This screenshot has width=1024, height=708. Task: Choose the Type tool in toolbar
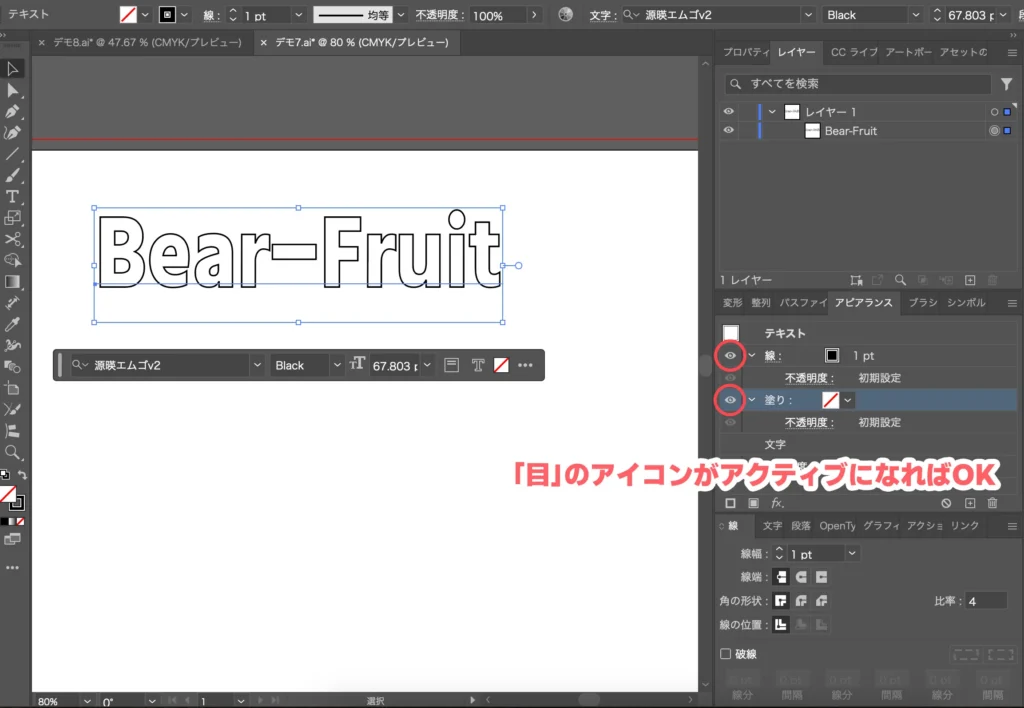click(x=13, y=196)
